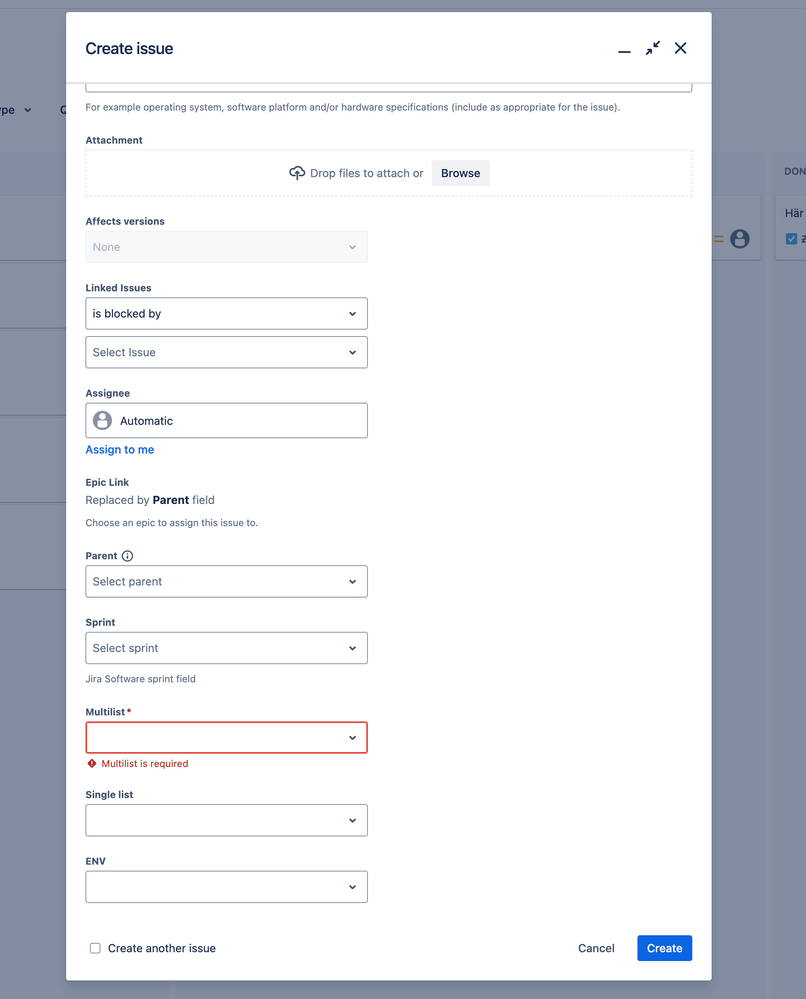
Task: Click the Parent info icon
Action: pyautogui.click(x=127, y=556)
